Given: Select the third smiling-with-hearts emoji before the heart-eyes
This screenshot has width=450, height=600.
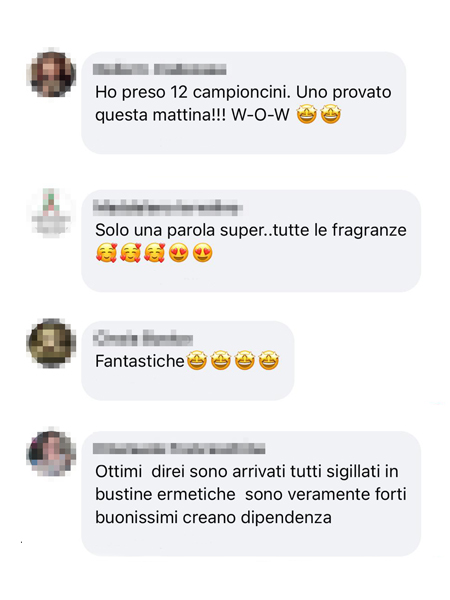Looking at the screenshot, I should coord(154,253).
